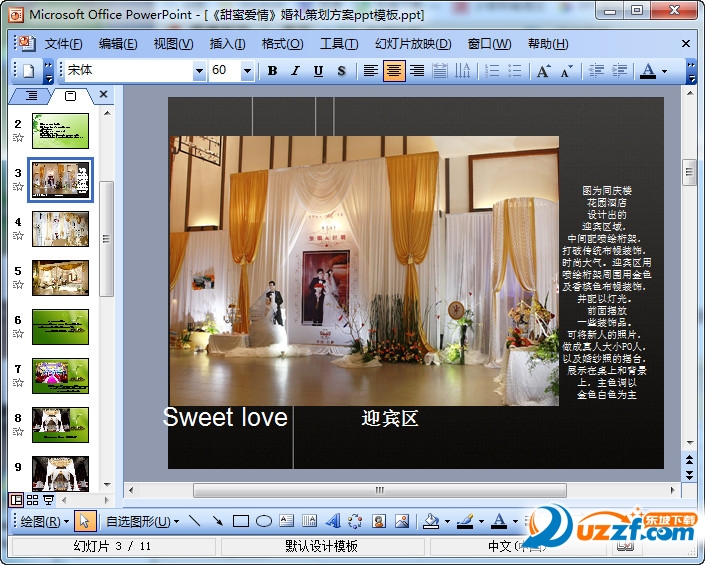The width and height of the screenshot is (705, 565).
Task: Insert clip art
Action: point(379,521)
